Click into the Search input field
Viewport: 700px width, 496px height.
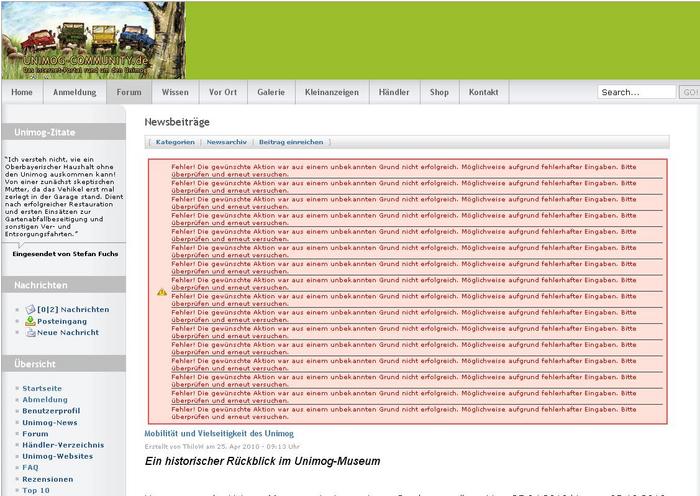point(636,92)
